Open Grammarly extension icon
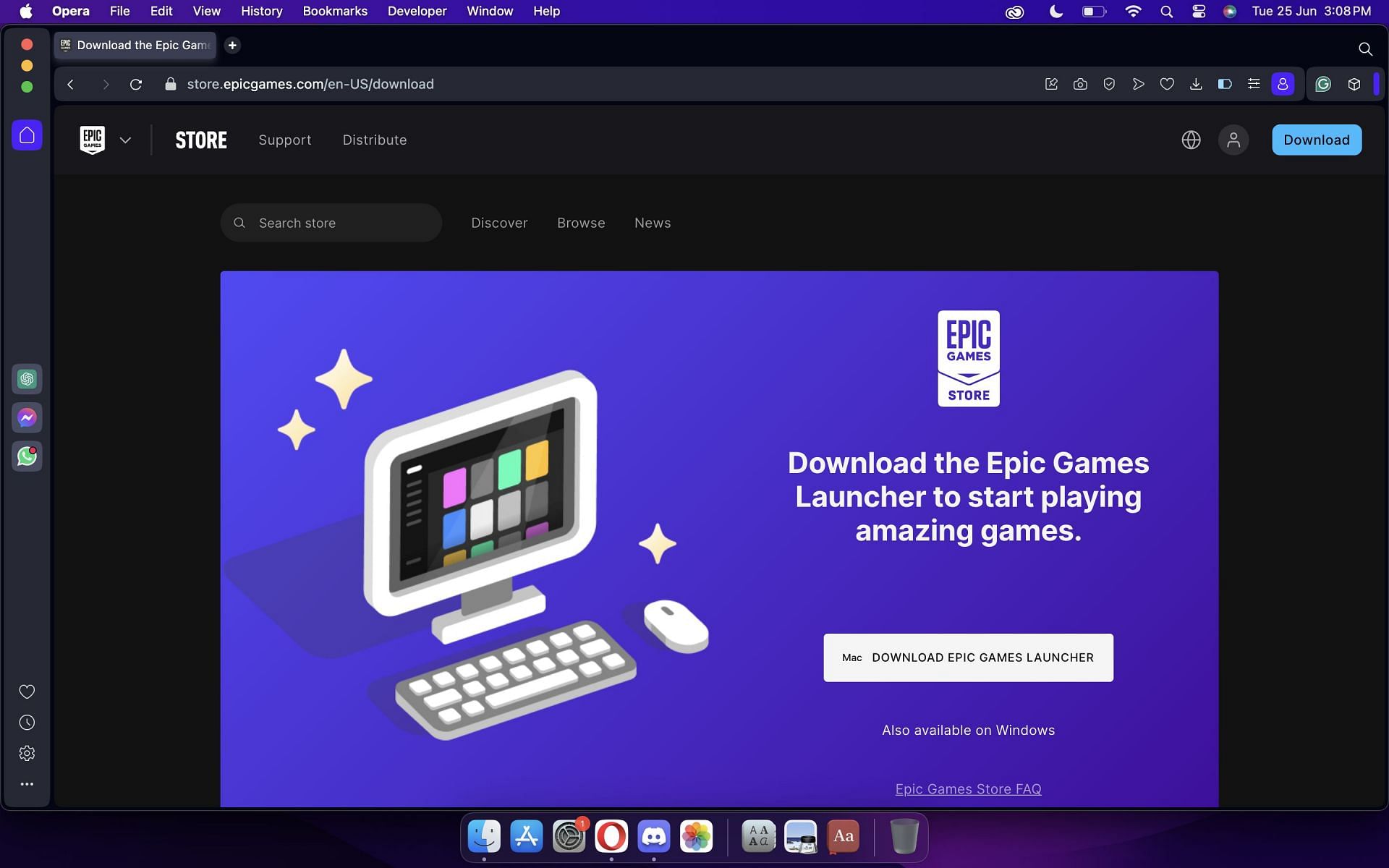 [x=1323, y=84]
